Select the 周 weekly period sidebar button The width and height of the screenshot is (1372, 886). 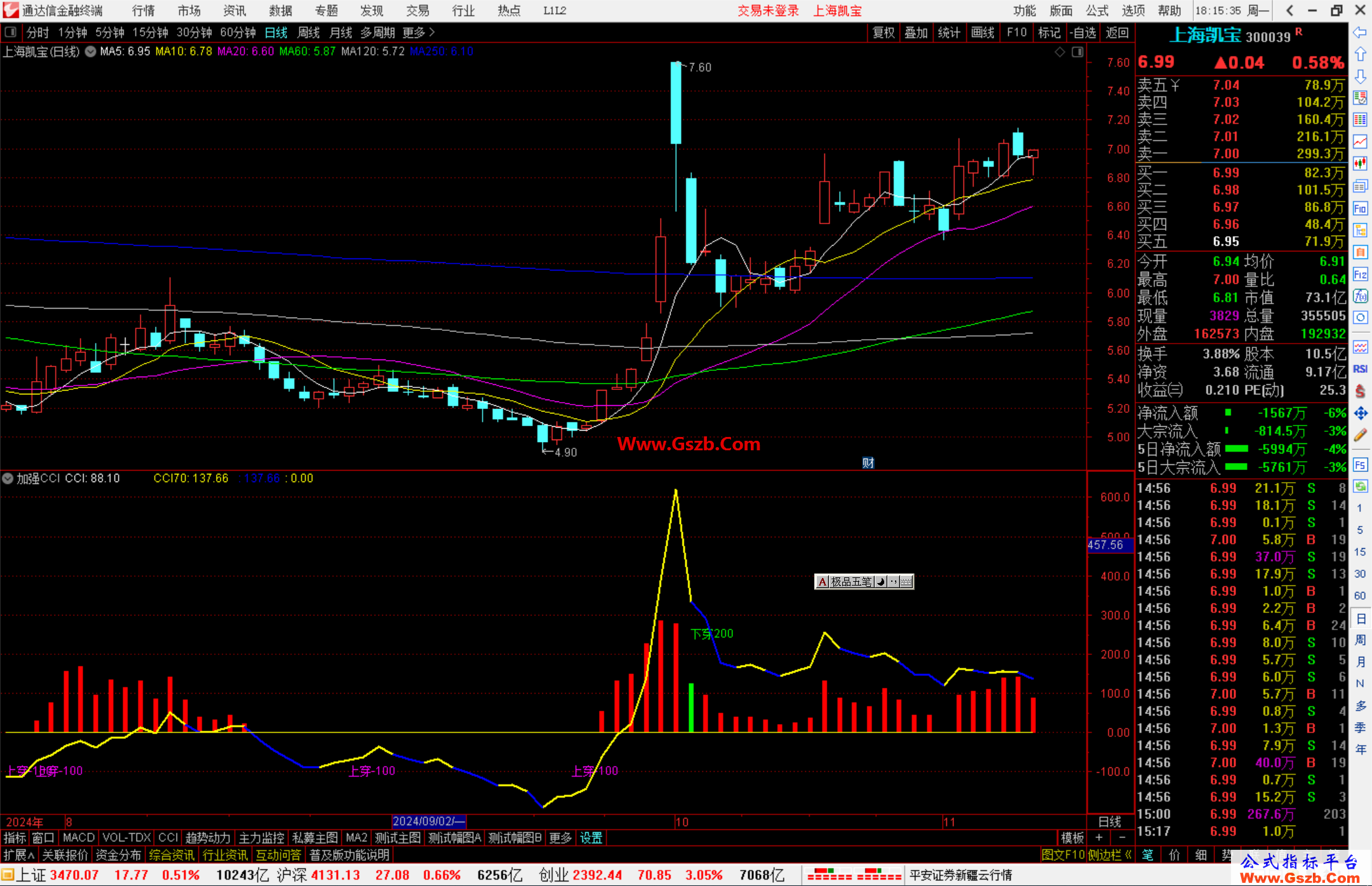pyautogui.click(x=1360, y=640)
